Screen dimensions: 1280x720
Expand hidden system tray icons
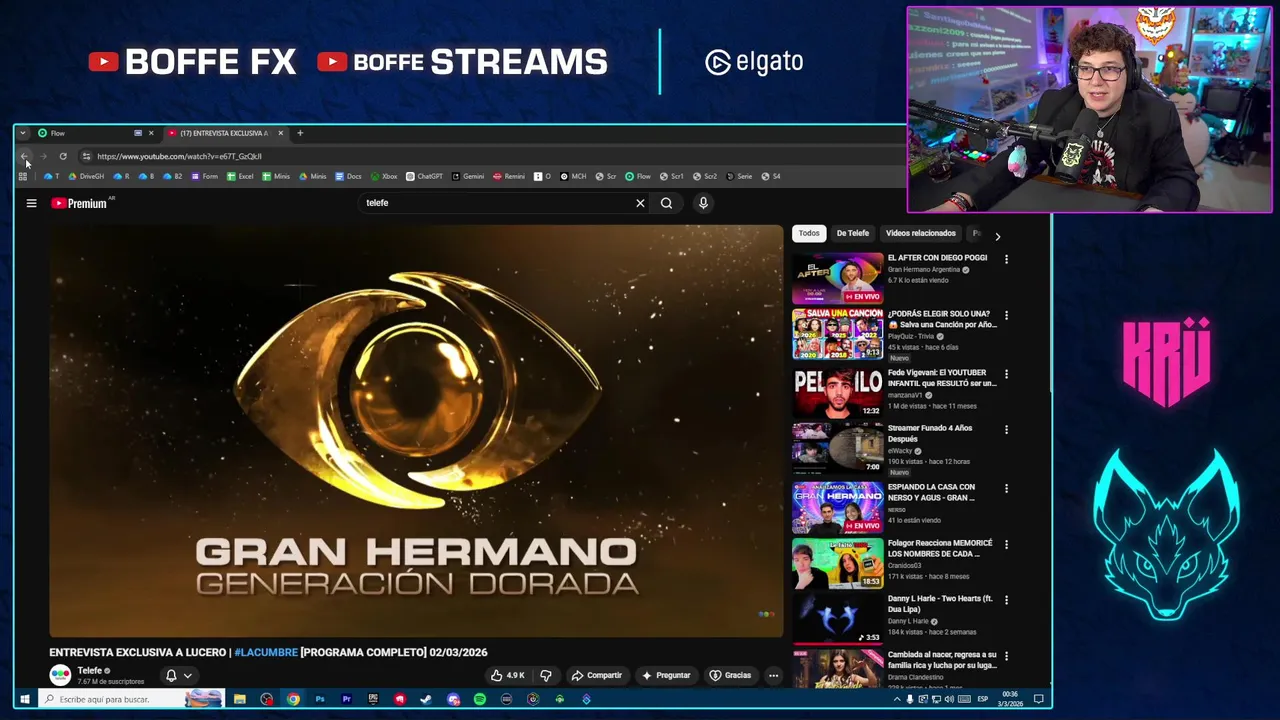tap(896, 699)
